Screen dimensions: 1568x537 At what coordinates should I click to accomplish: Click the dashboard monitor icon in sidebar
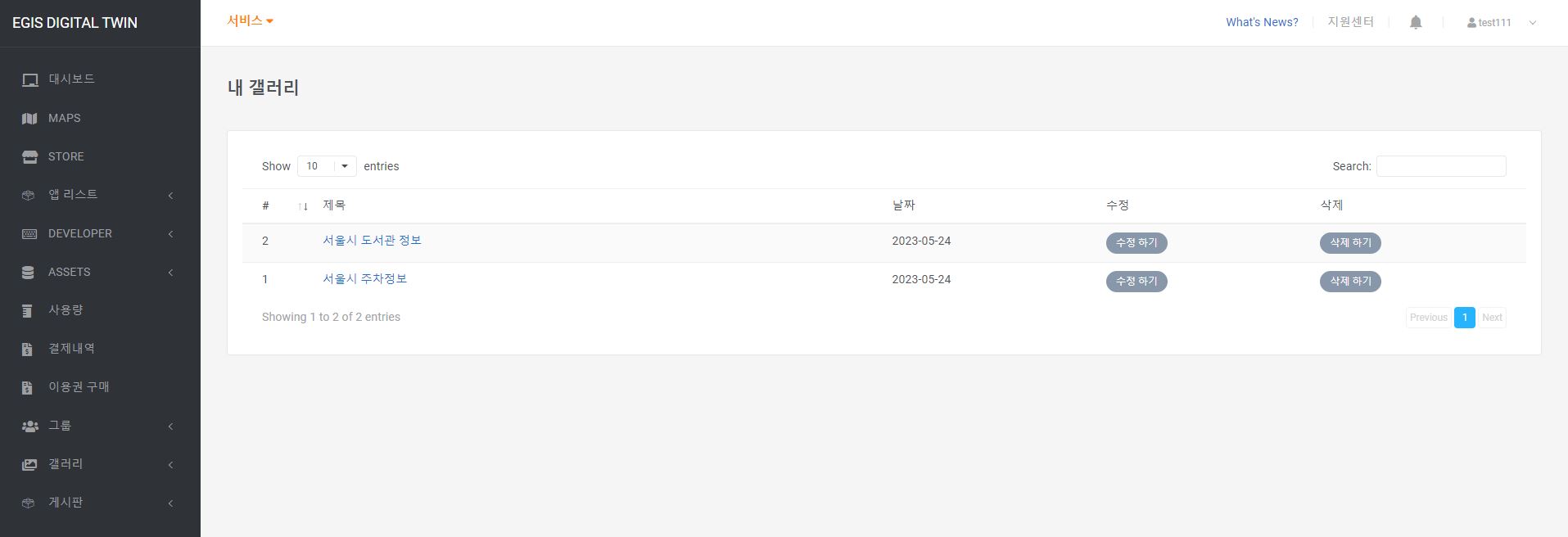coord(30,79)
